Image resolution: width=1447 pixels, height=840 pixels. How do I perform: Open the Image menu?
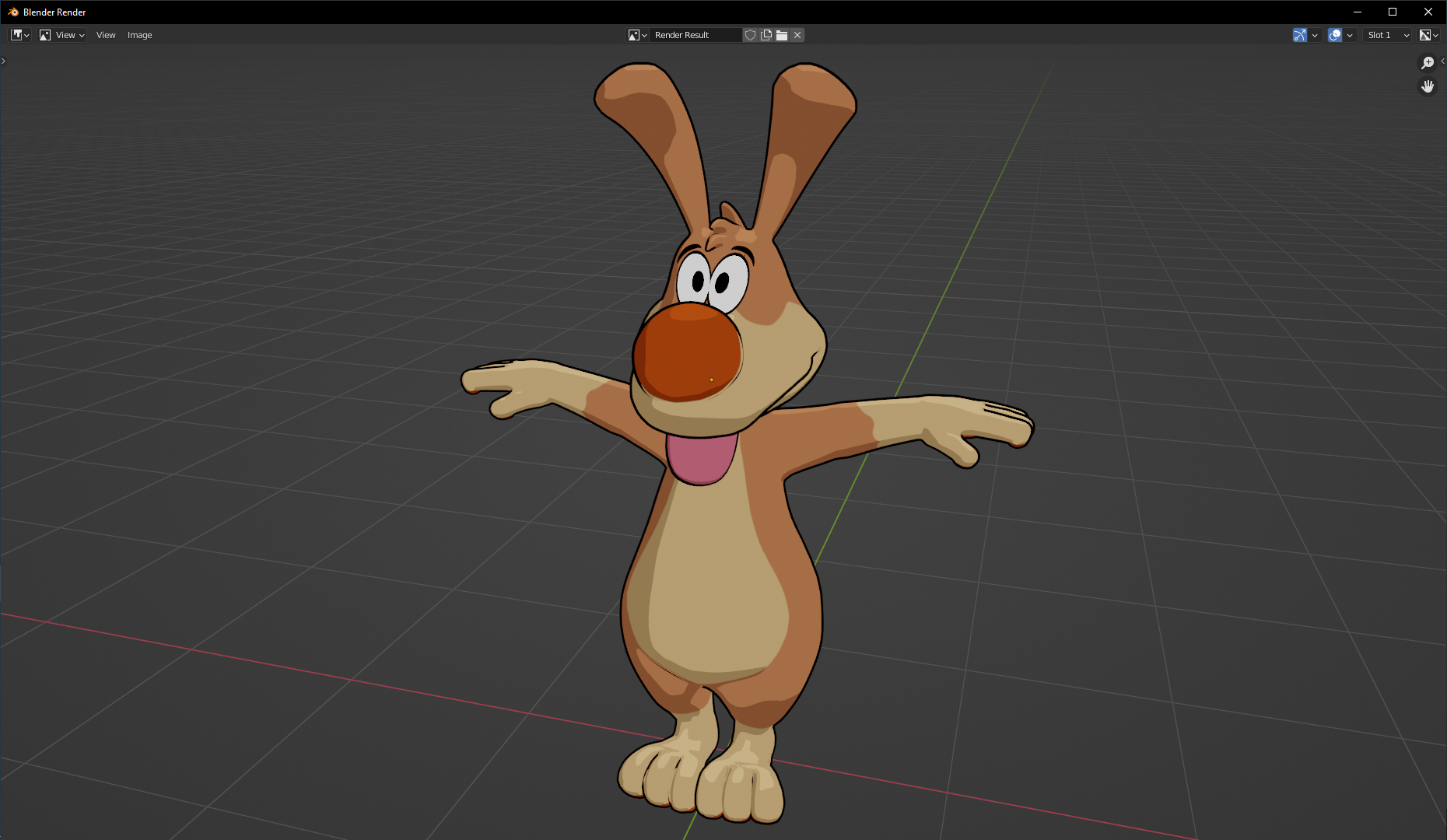139,35
